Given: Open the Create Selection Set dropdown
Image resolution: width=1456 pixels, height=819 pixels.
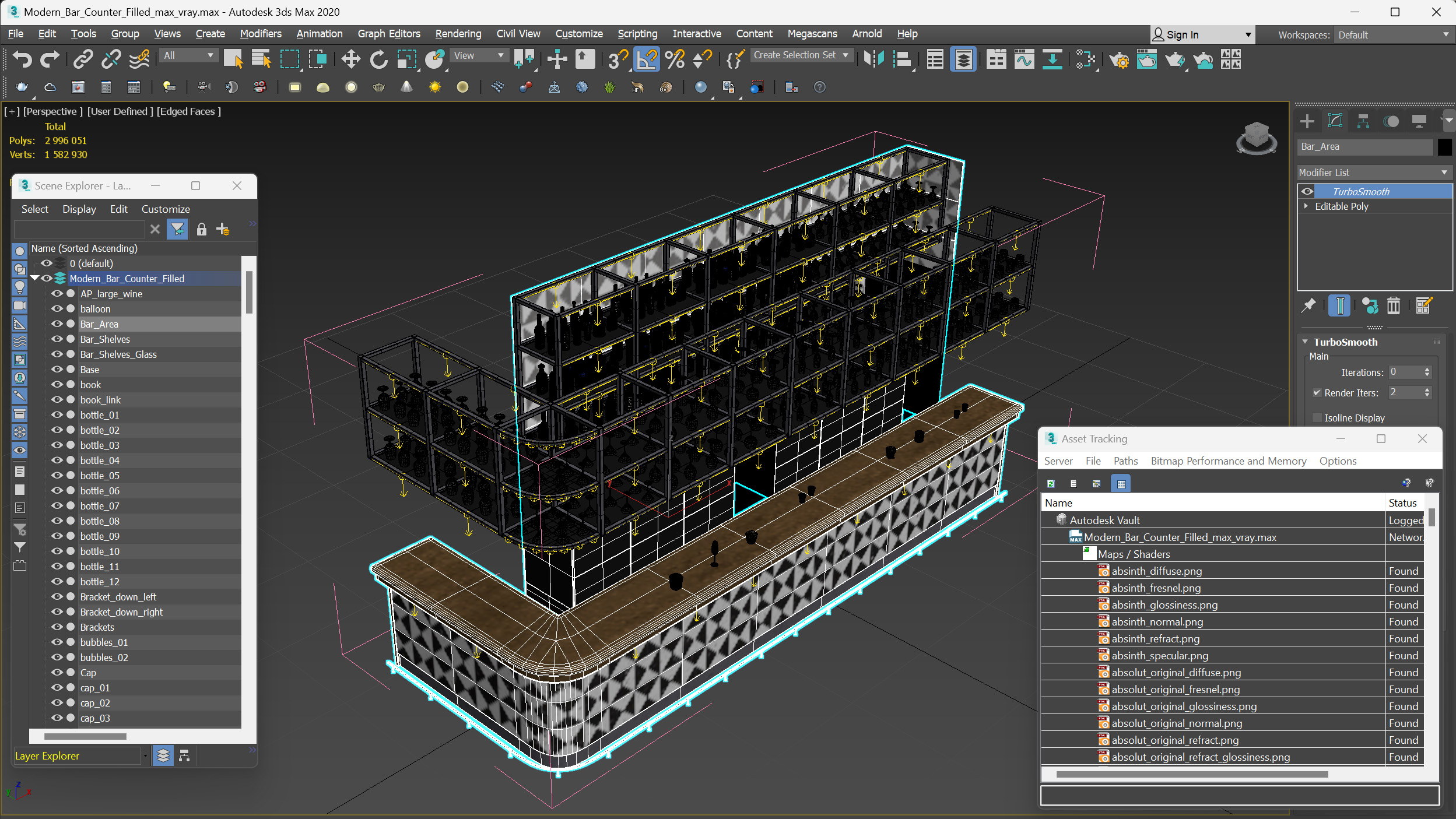Looking at the screenshot, I should coord(801,55).
